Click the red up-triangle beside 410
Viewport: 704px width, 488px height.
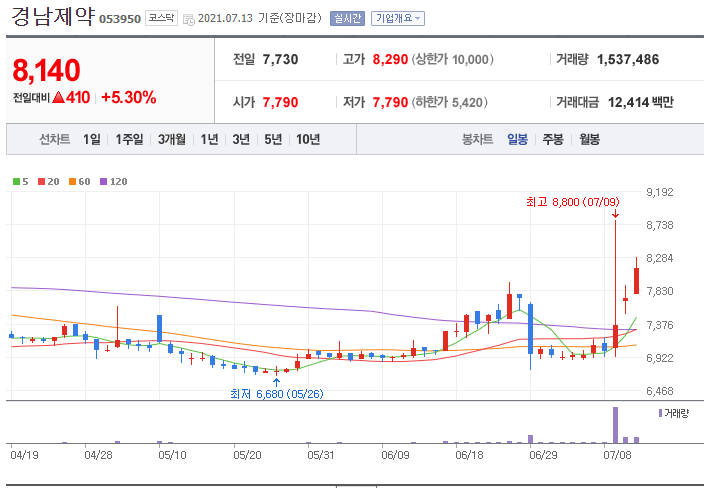(58, 97)
